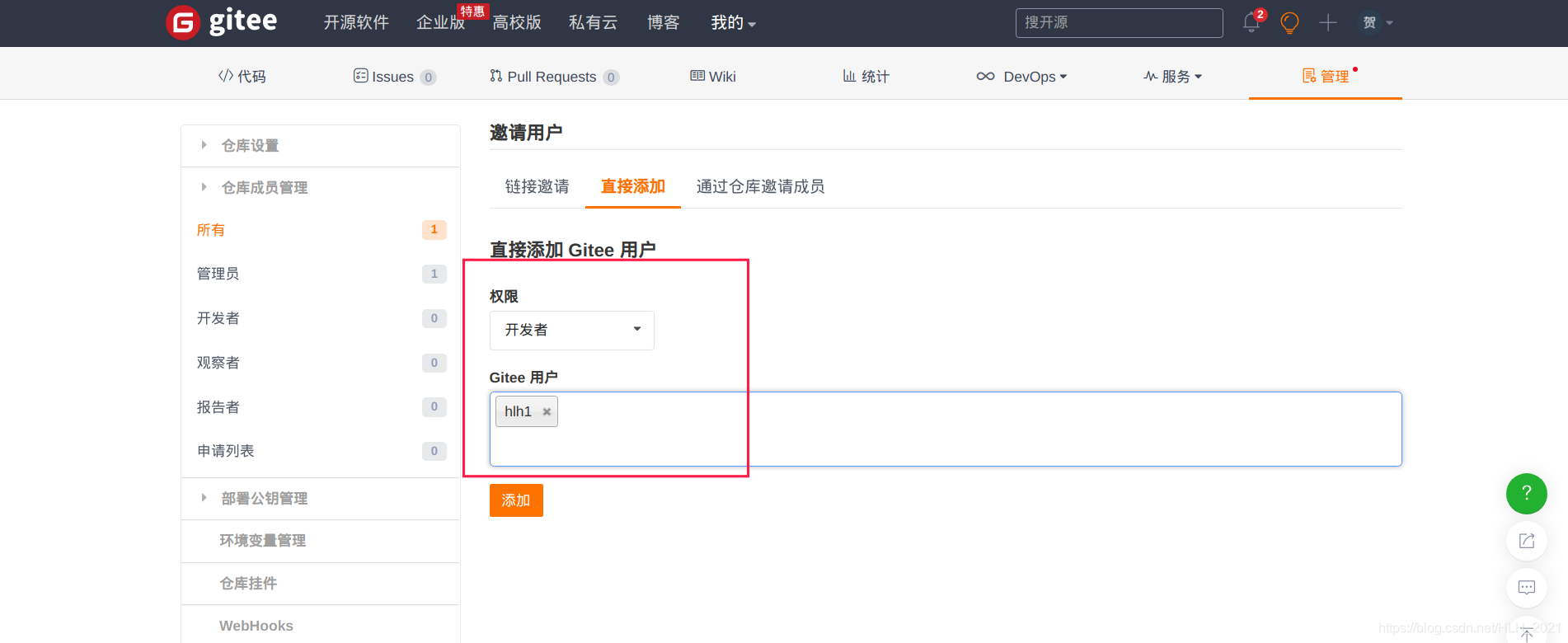Click the plus create icon
Image resolution: width=1568 pixels, height=643 pixels.
point(1328,23)
